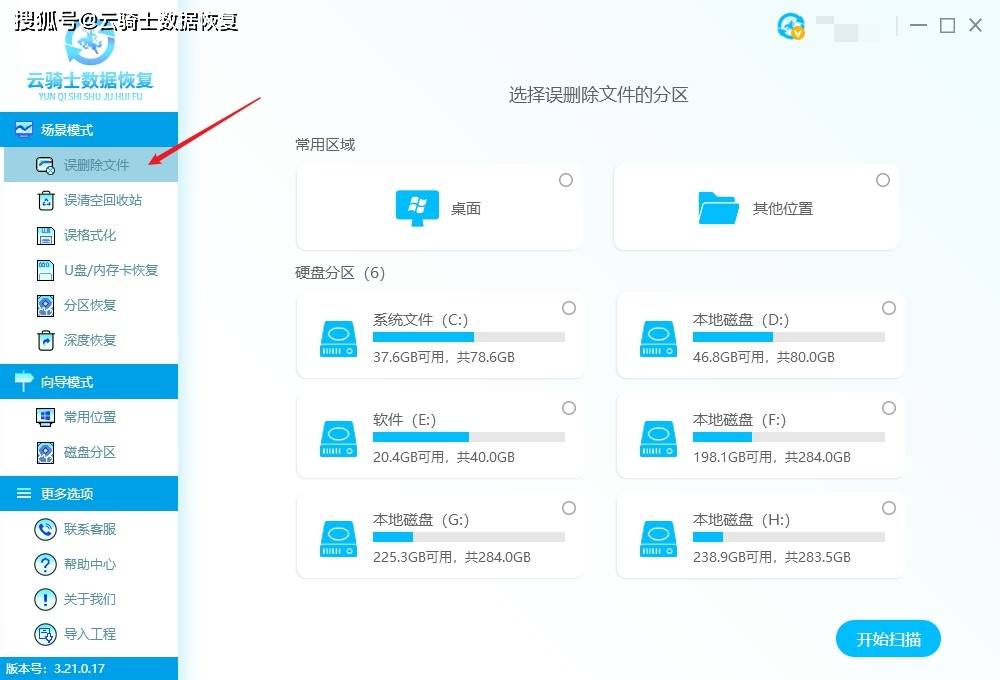This screenshot has height=680, width=1000.
Task: Click the text 225.3GB可用, 共284.0GB
Action: pyautogui.click(x=452, y=558)
